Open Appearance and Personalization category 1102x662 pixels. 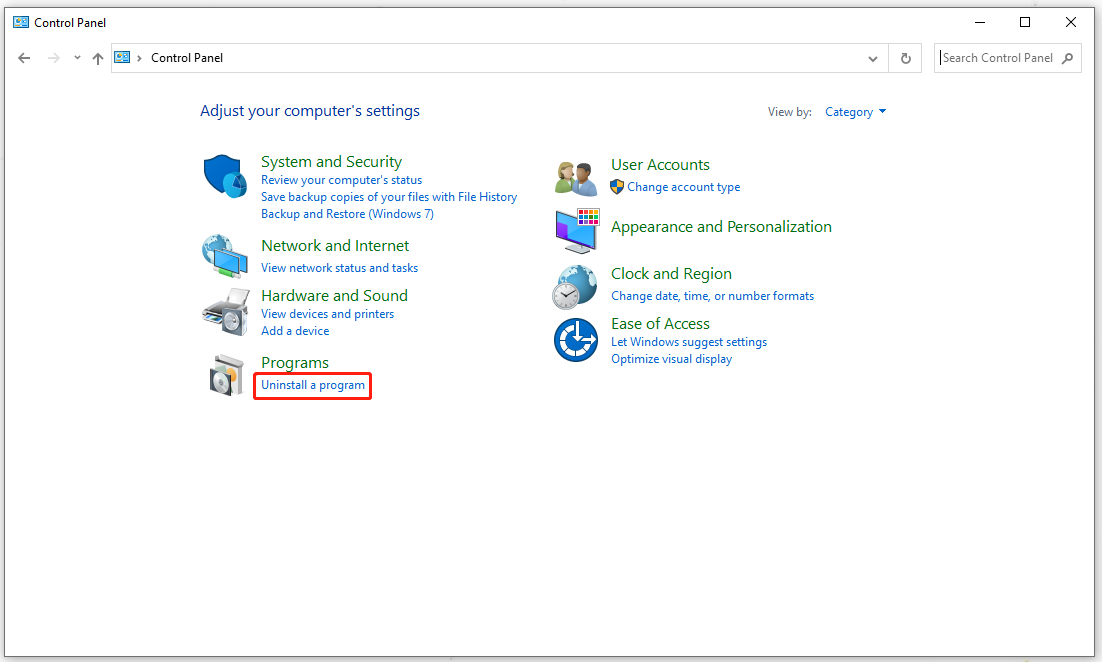(x=721, y=226)
